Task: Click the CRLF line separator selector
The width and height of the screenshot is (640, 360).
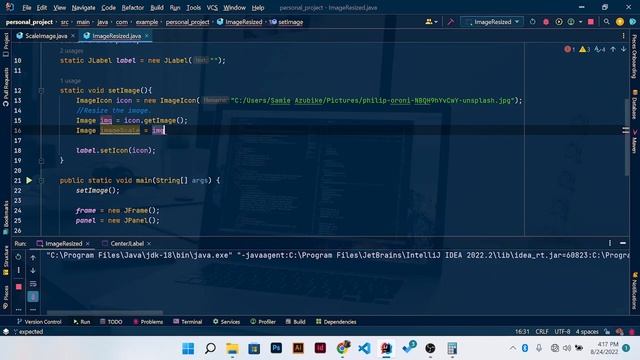Action: click(x=542, y=332)
